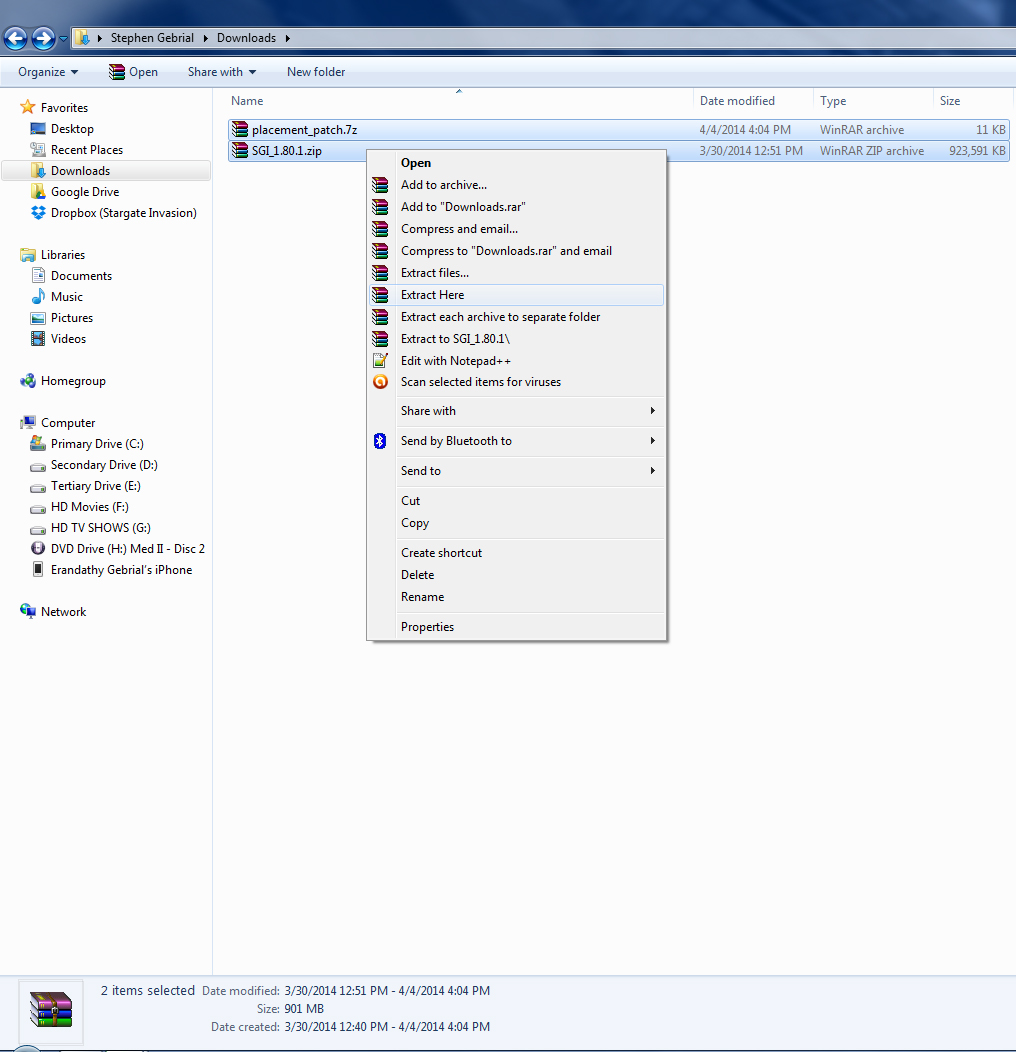Click the New folder button
Viewport: 1016px width, 1052px height.
coord(316,72)
